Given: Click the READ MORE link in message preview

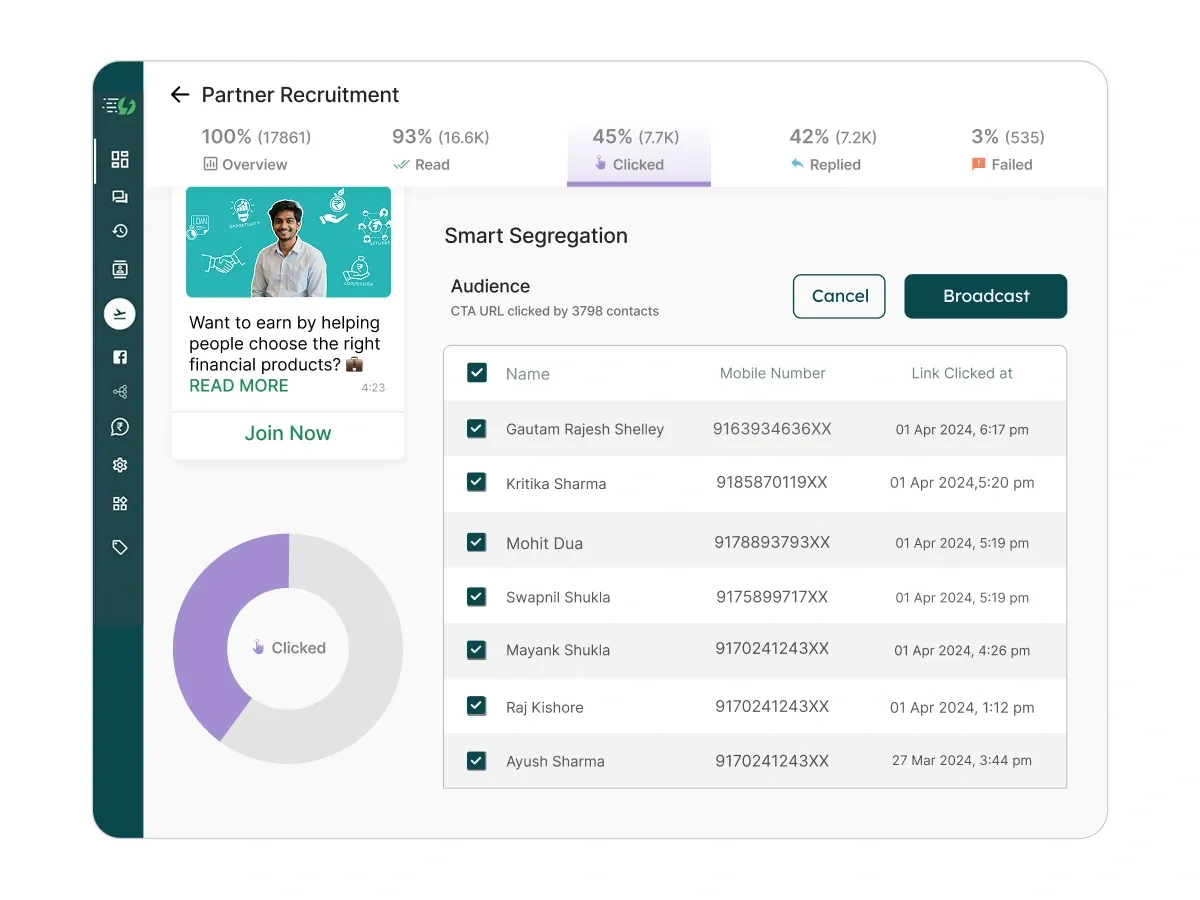Looking at the screenshot, I should tap(238, 385).
